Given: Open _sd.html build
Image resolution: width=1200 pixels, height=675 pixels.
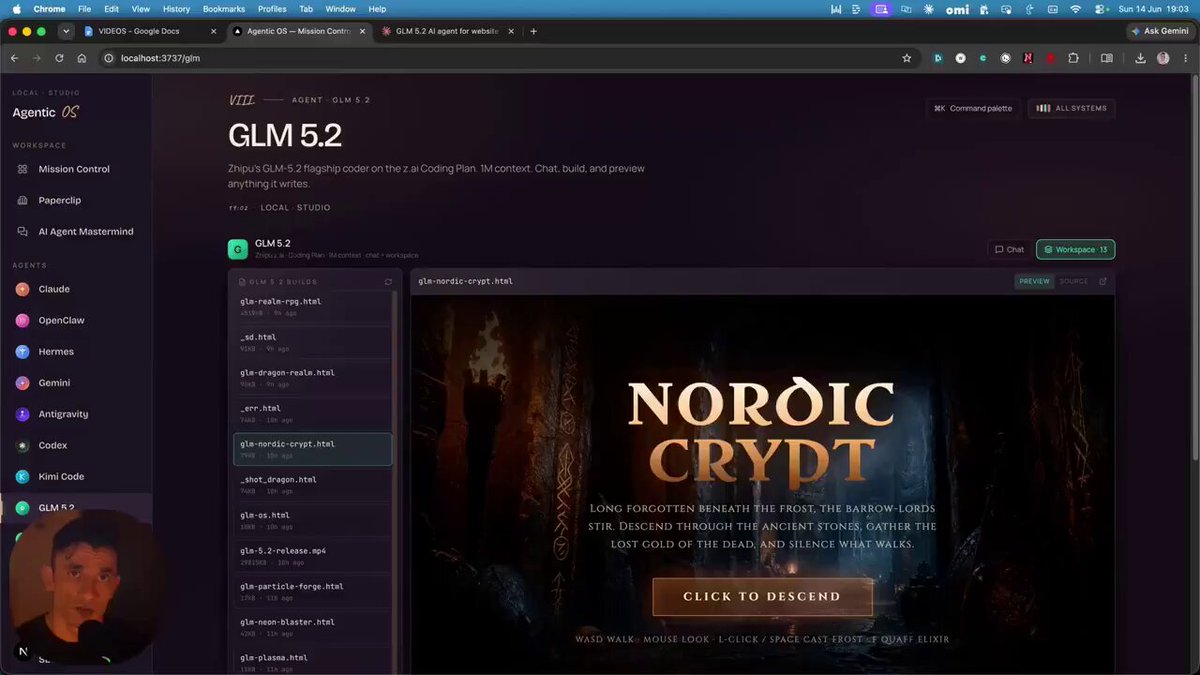Looking at the screenshot, I should point(313,342).
